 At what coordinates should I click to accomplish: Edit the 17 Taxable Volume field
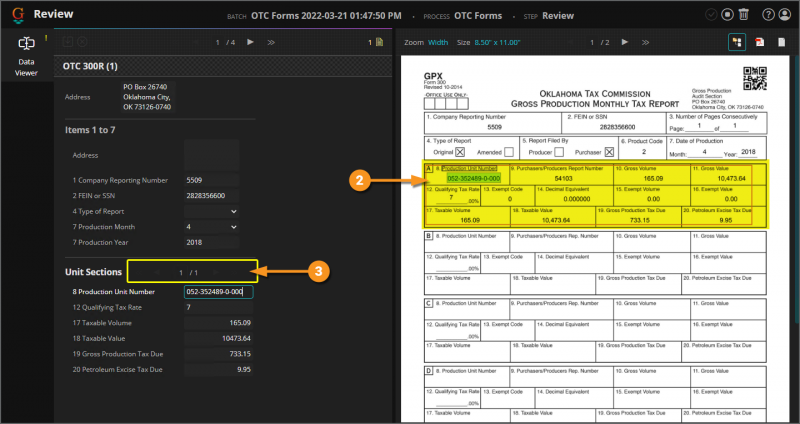(x=218, y=323)
